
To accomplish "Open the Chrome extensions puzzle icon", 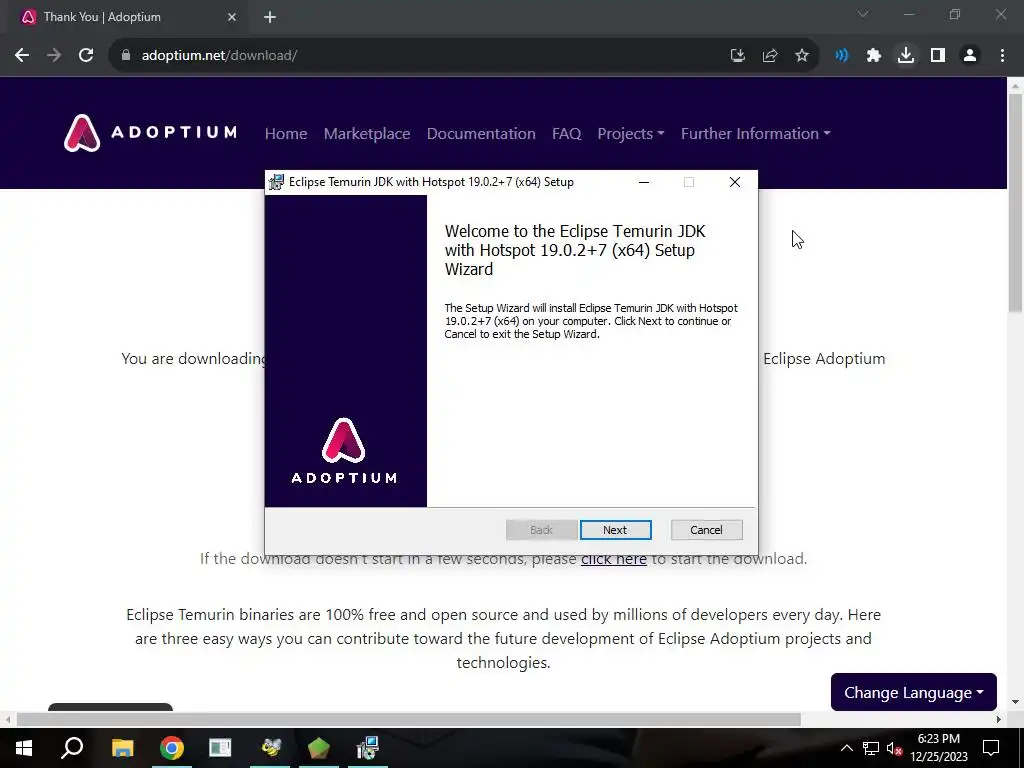I will 874,56.
